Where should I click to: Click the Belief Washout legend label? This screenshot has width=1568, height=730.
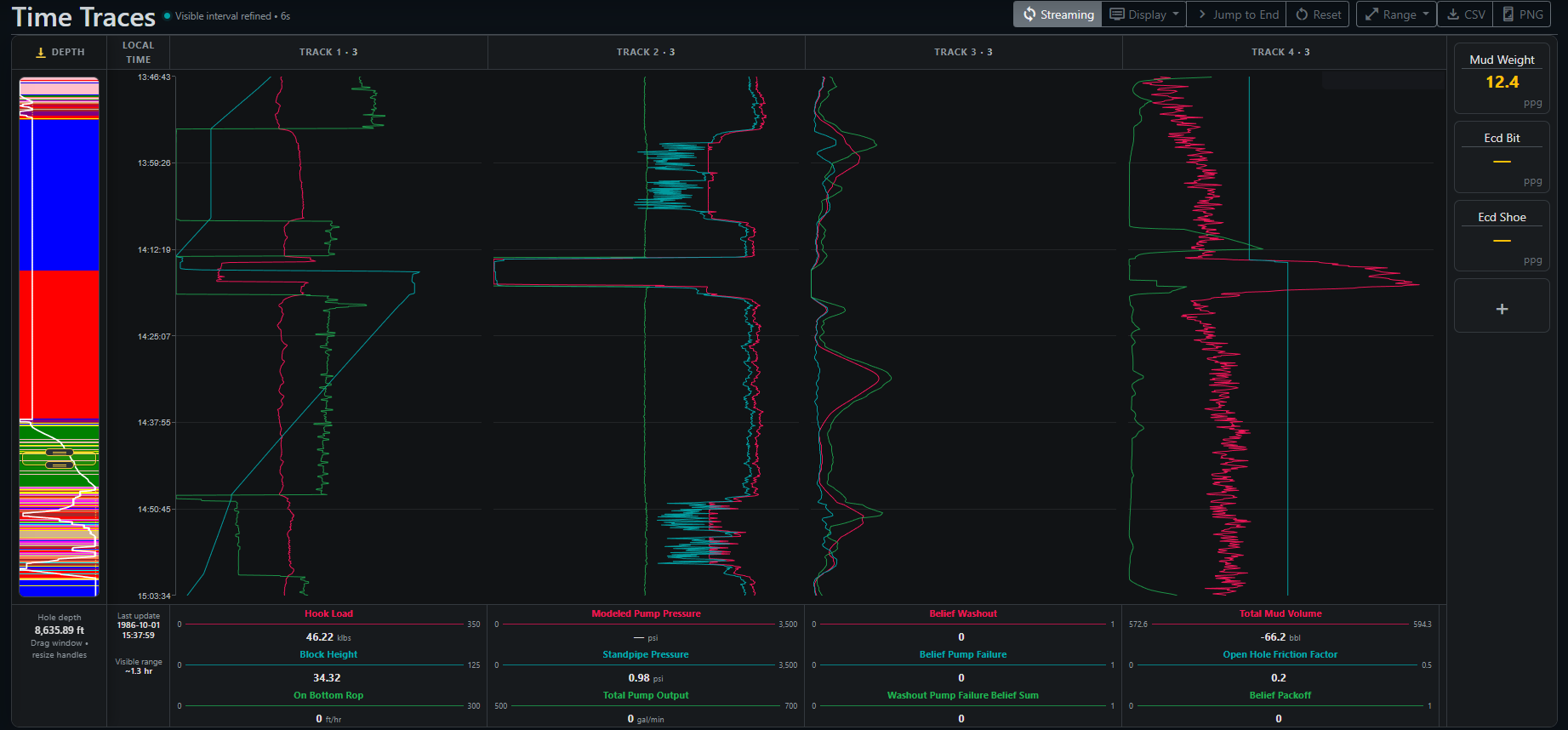(963, 613)
